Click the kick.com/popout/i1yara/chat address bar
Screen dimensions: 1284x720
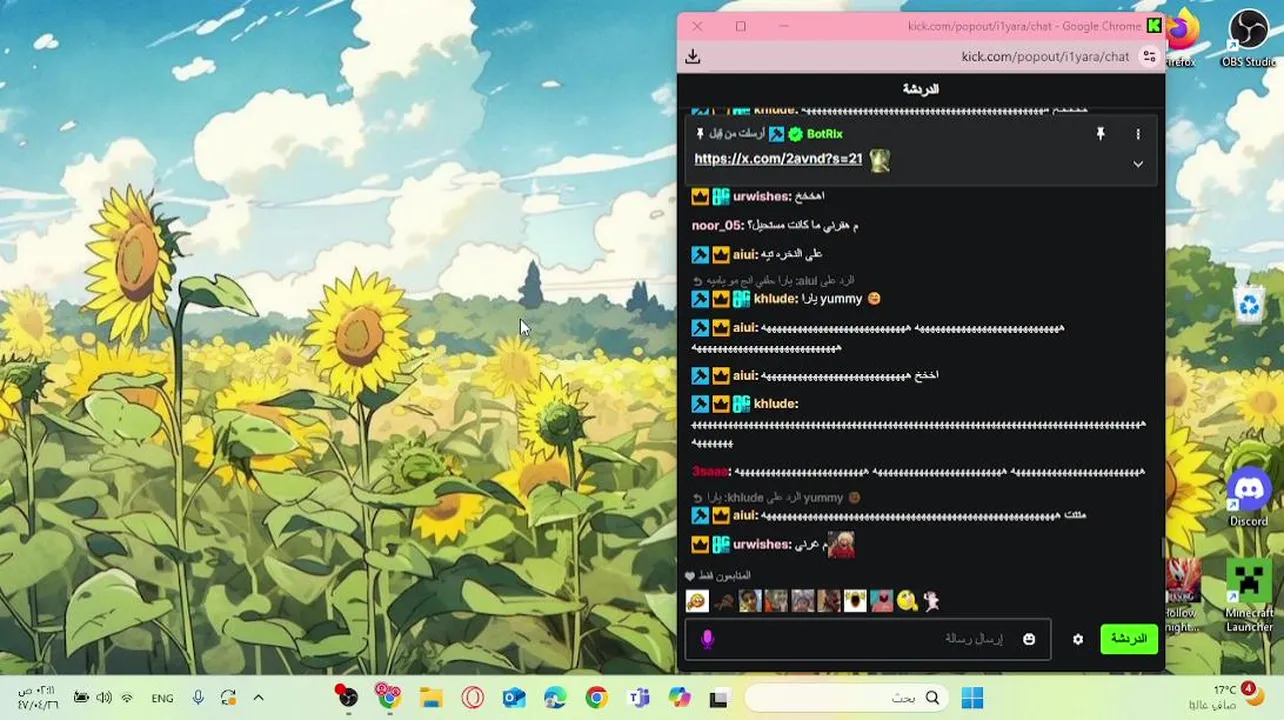(1045, 57)
